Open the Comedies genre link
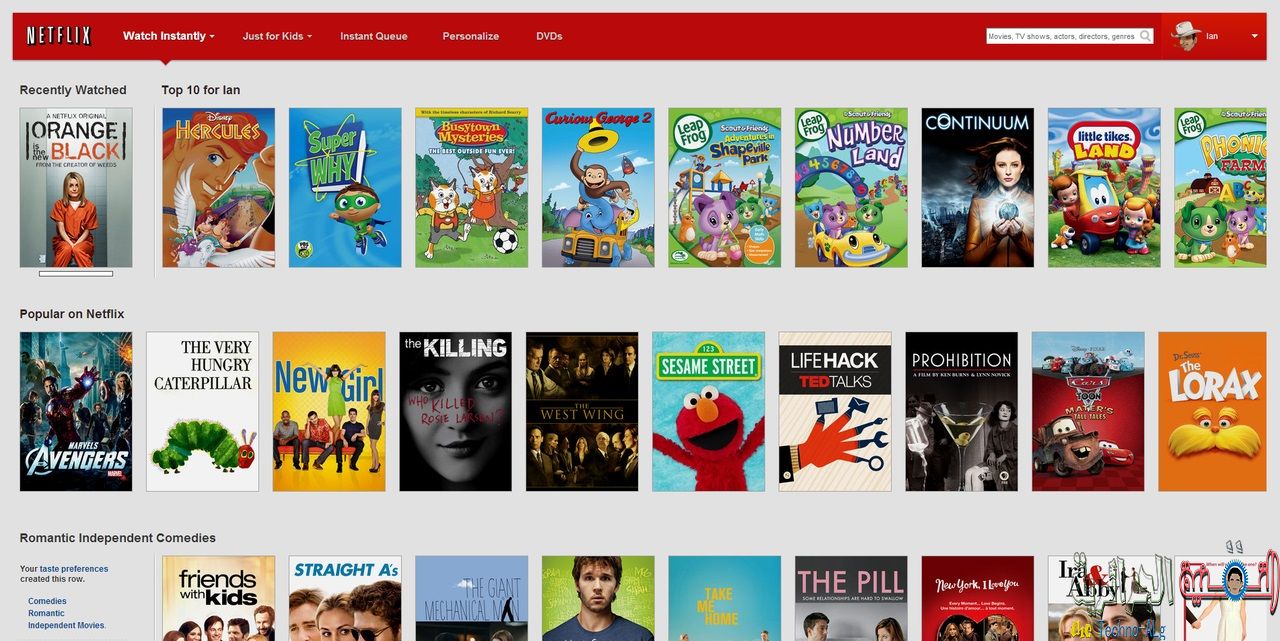1280x641 pixels. point(47,601)
